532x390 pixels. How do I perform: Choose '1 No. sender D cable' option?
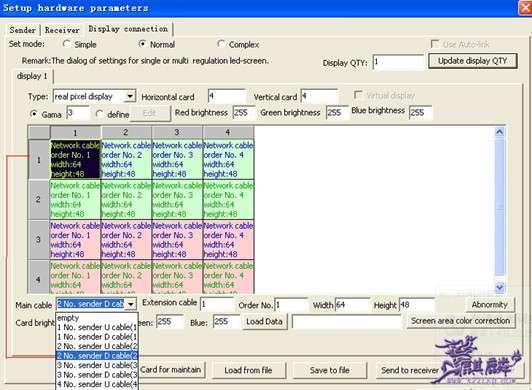pyautogui.click(x=97, y=337)
